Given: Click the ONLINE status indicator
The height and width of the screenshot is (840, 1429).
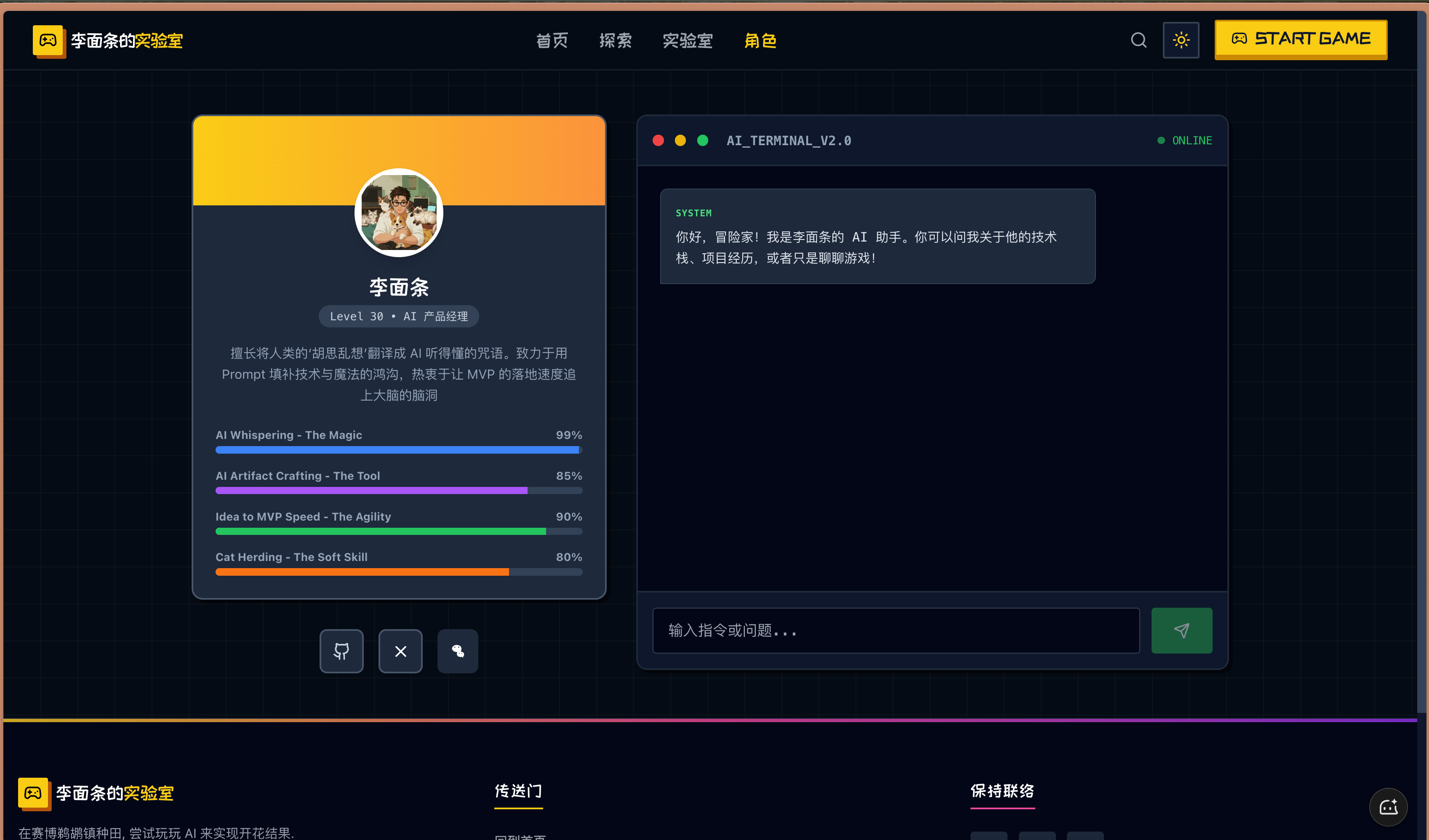Looking at the screenshot, I should (x=1185, y=141).
